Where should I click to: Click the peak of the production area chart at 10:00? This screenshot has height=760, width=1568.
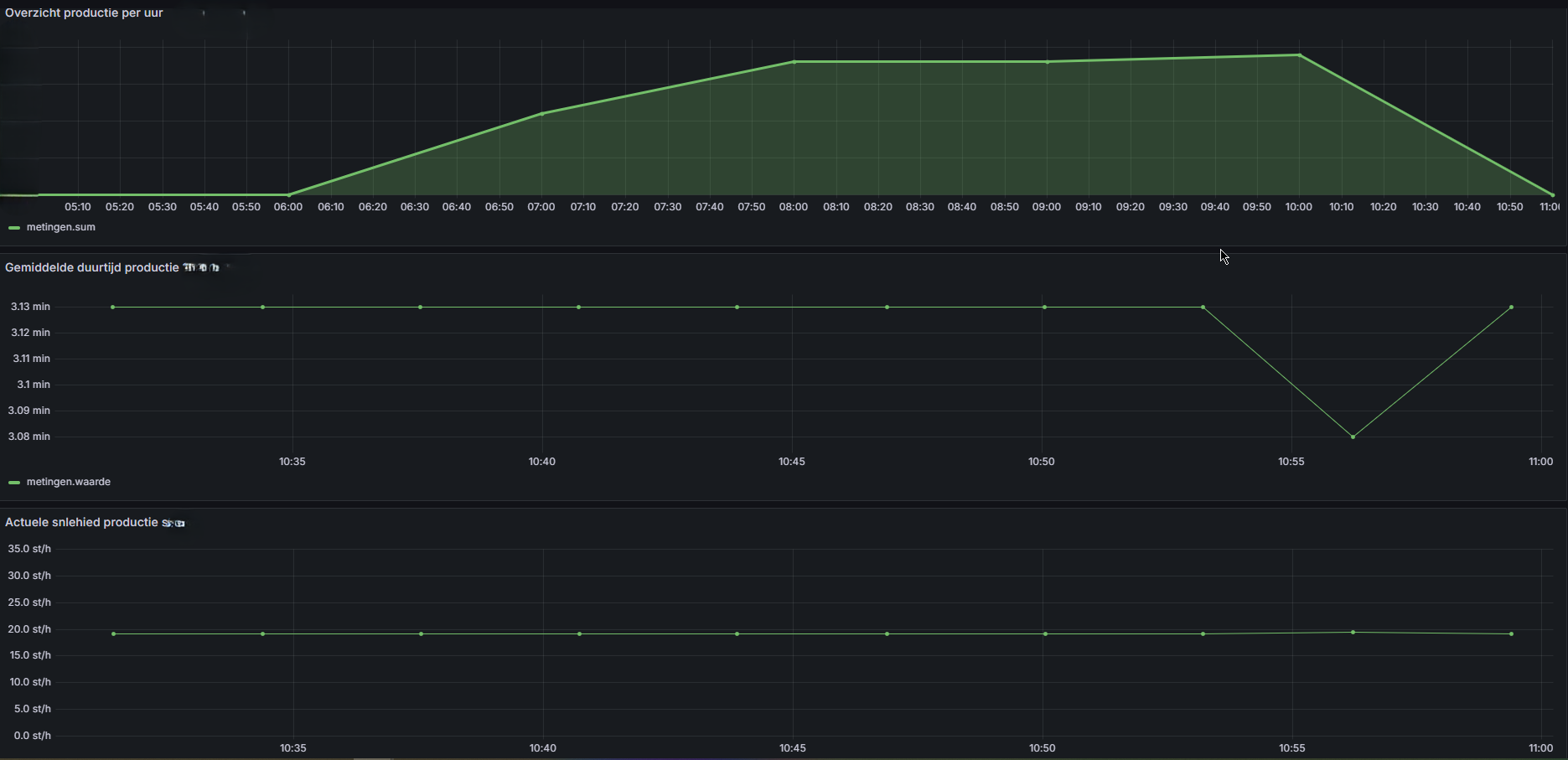tap(1299, 55)
